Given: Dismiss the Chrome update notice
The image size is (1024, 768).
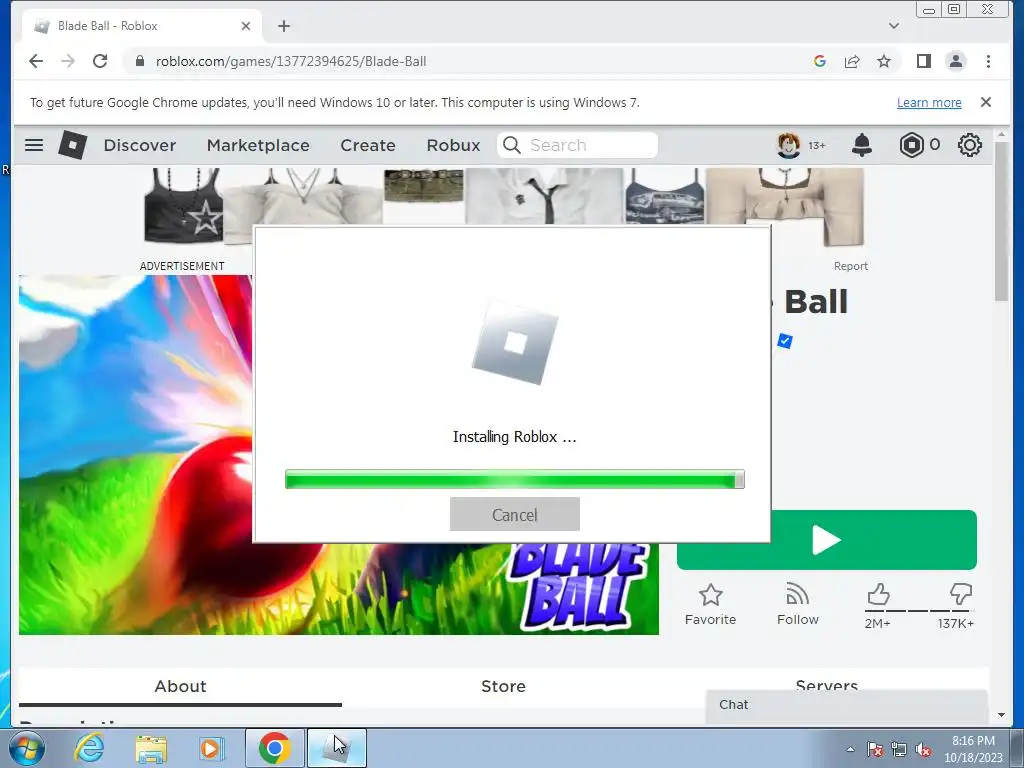Looking at the screenshot, I should (x=986, y=102).
